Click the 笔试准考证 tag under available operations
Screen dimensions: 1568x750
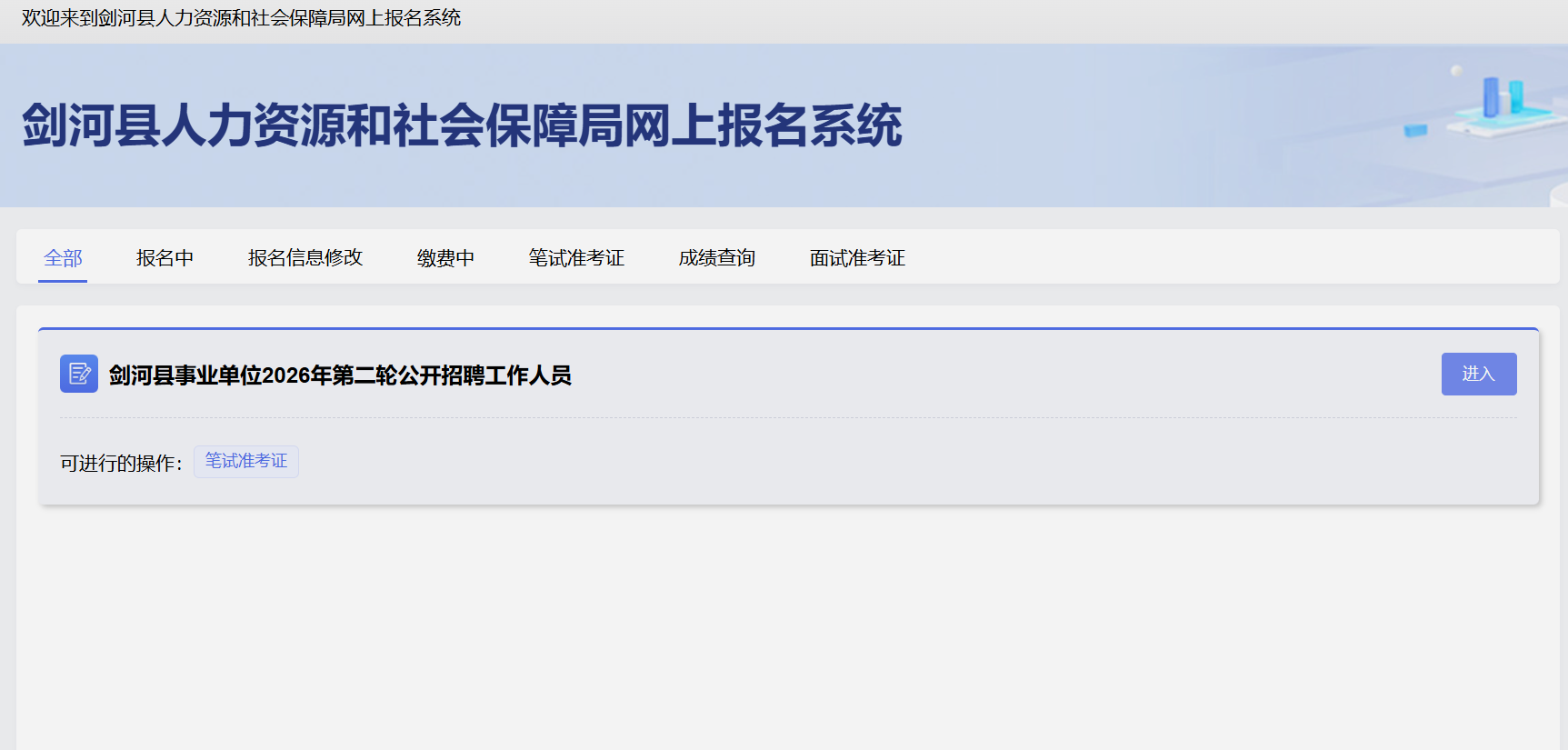(246, 461)
